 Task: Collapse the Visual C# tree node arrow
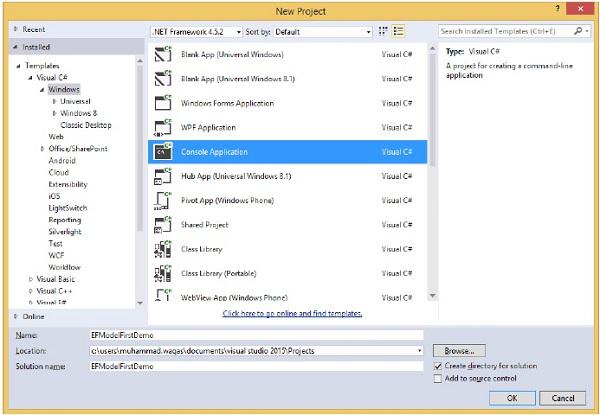[31, 78]
